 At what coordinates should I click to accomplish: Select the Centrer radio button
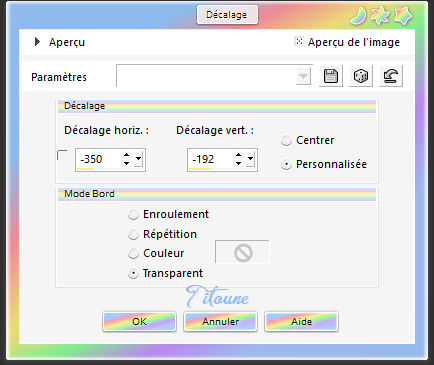coord(286,141)
